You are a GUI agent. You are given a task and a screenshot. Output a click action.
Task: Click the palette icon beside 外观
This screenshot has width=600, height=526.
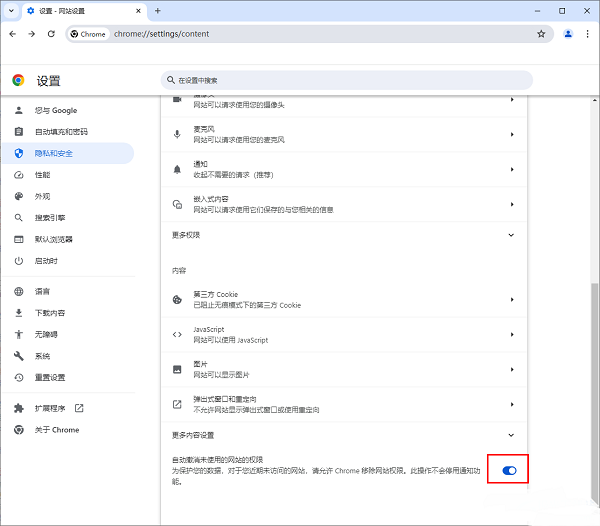click(19, 196)
